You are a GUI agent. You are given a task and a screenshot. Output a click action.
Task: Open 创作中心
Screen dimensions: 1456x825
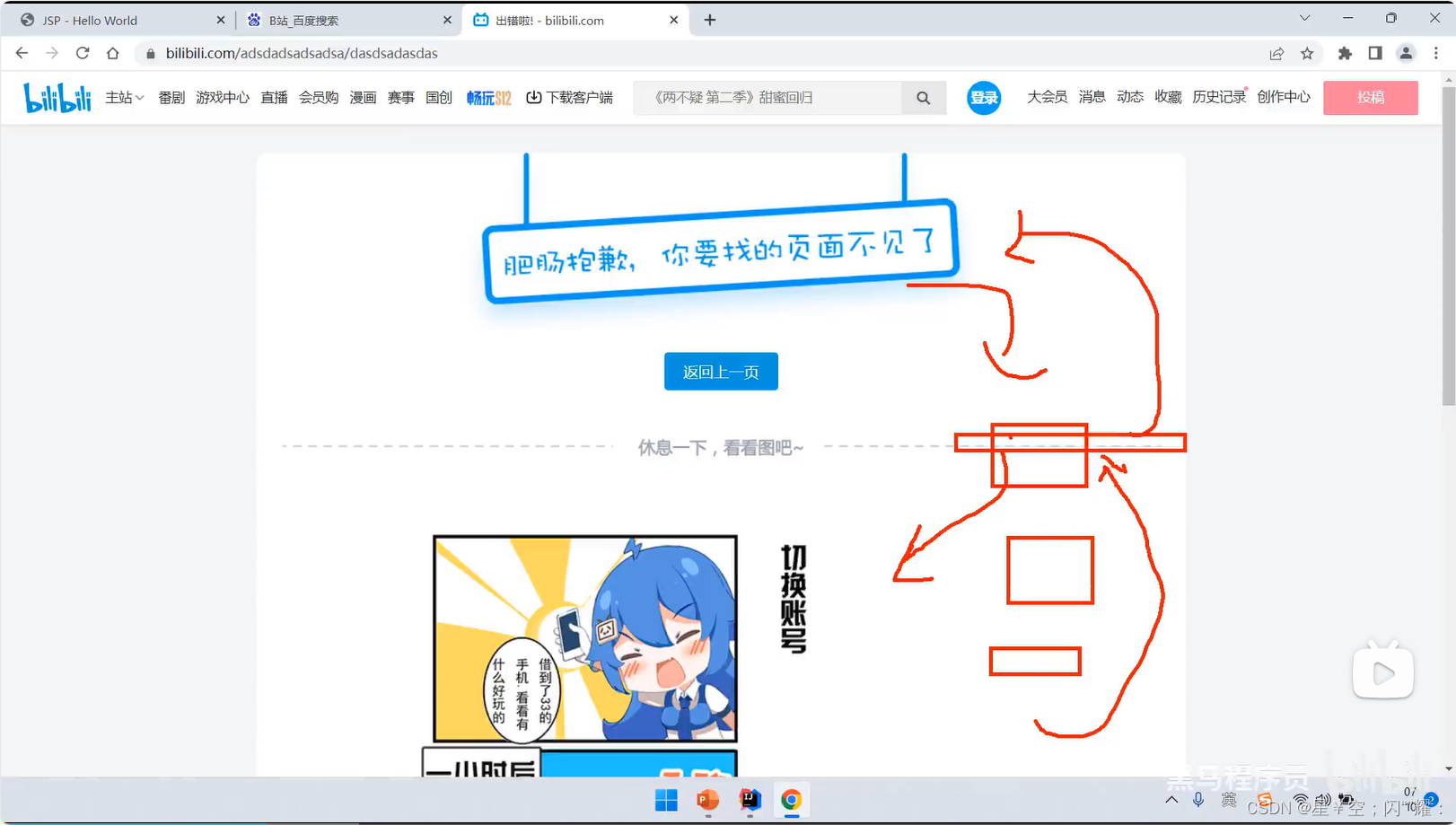(1284, 97)
